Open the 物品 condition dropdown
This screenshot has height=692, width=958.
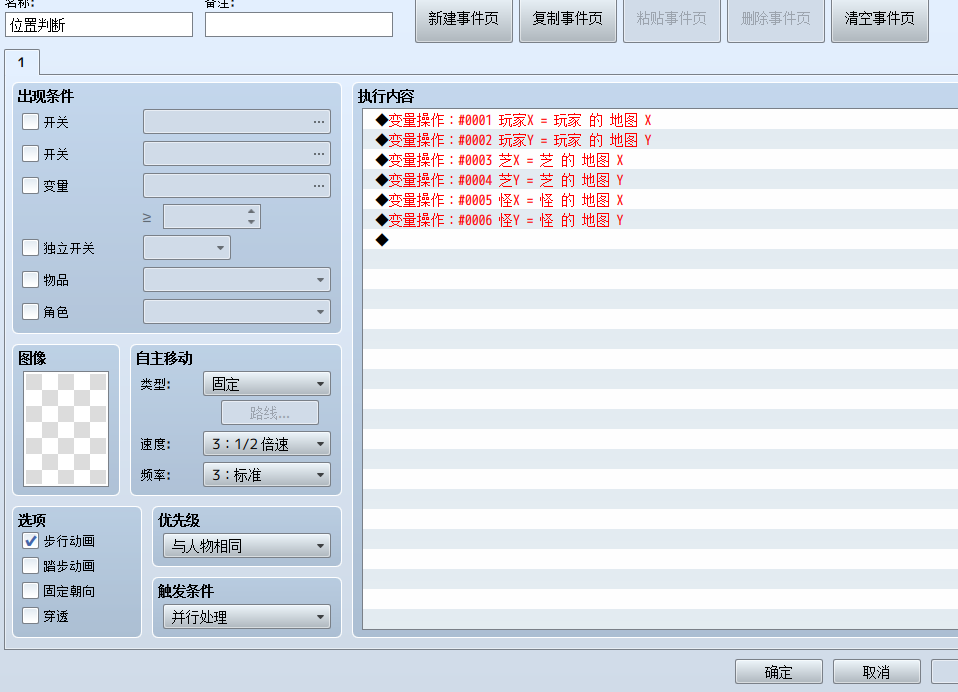237,280
